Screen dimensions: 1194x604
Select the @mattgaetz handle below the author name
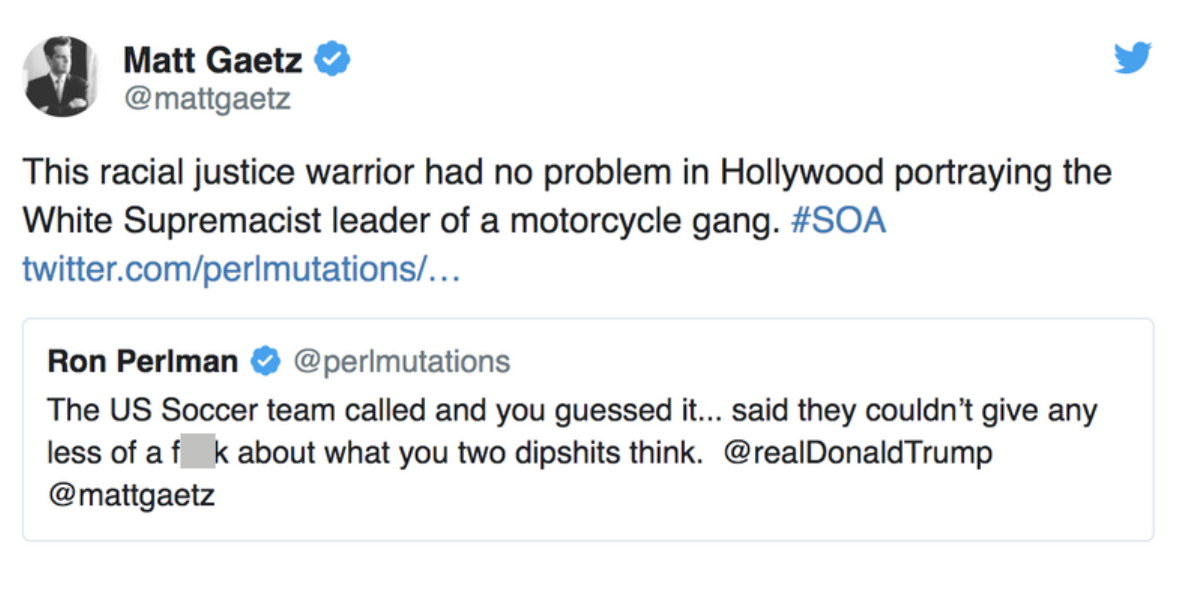click(x=207, y=100)
